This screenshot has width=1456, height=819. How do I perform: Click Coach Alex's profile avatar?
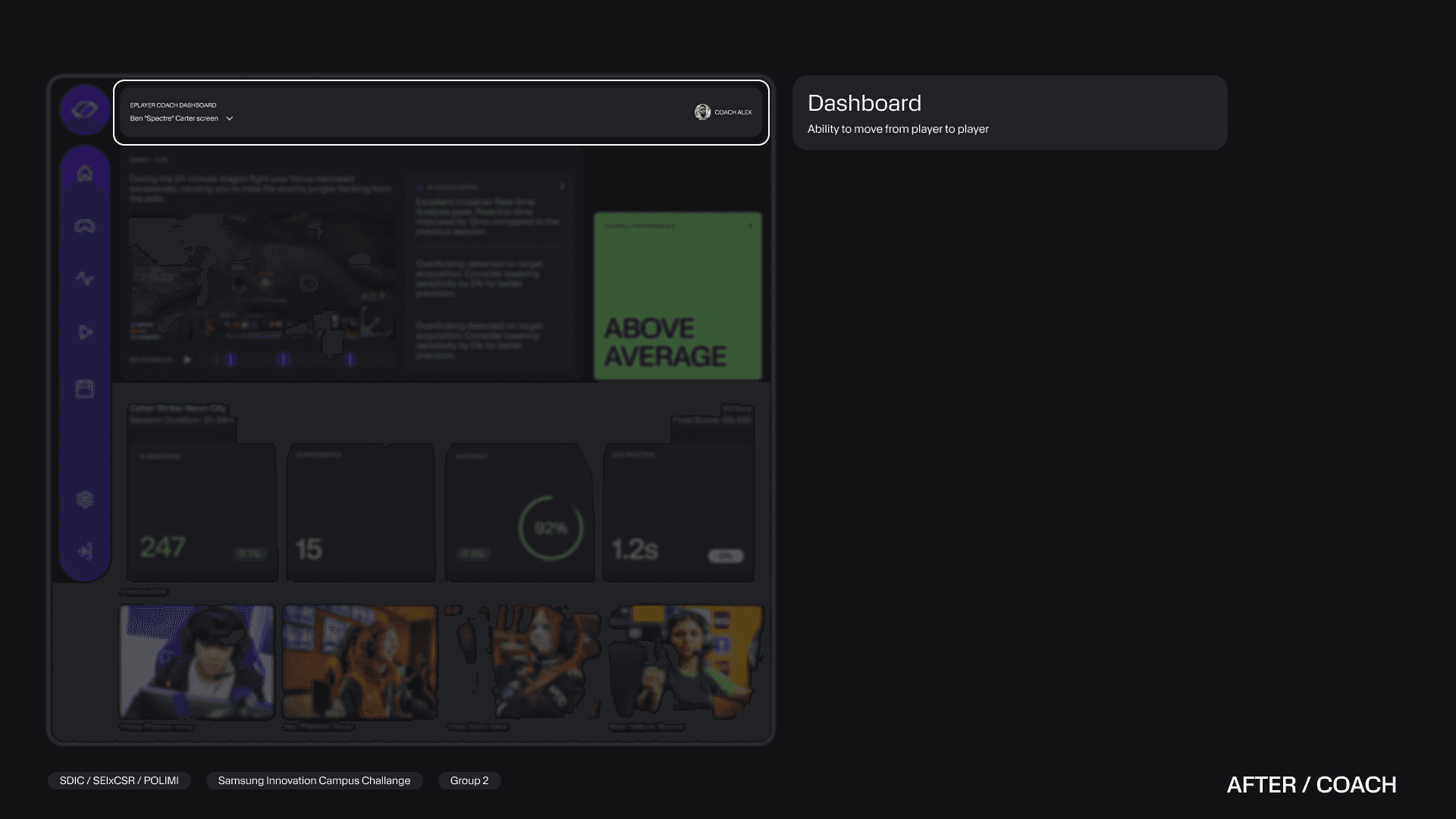coord(702,112)
